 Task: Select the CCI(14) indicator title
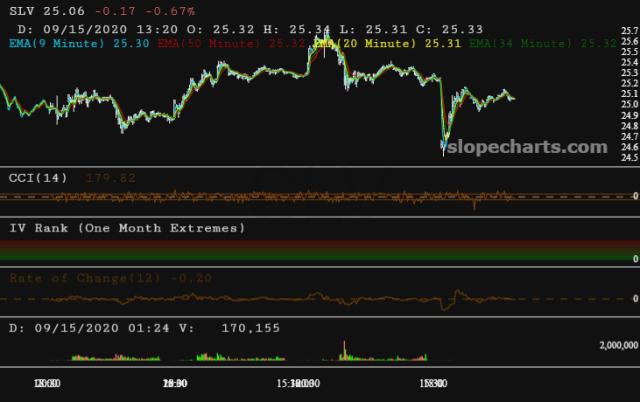tap(38, 178)
